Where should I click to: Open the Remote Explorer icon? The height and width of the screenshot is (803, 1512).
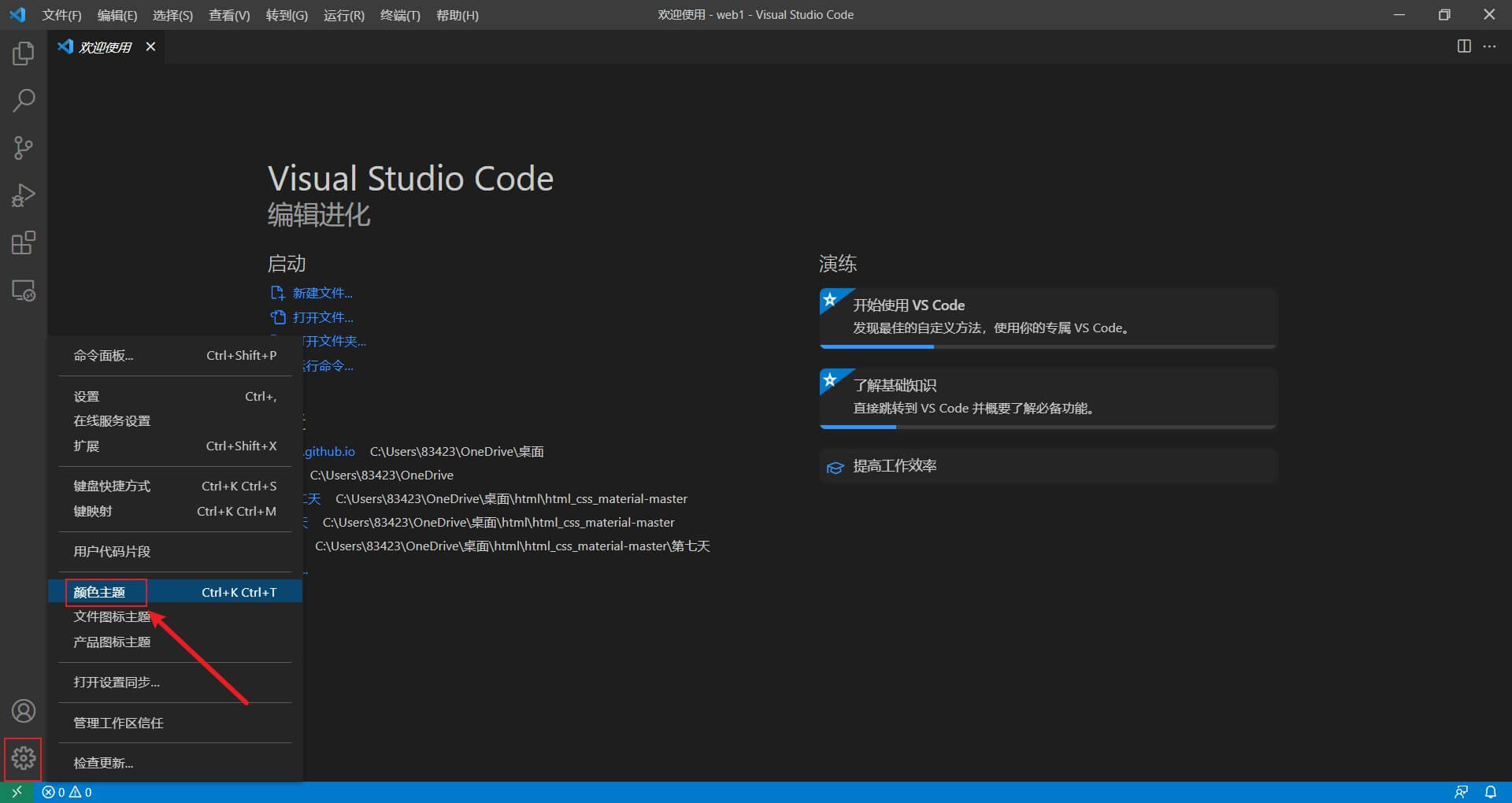24,290
